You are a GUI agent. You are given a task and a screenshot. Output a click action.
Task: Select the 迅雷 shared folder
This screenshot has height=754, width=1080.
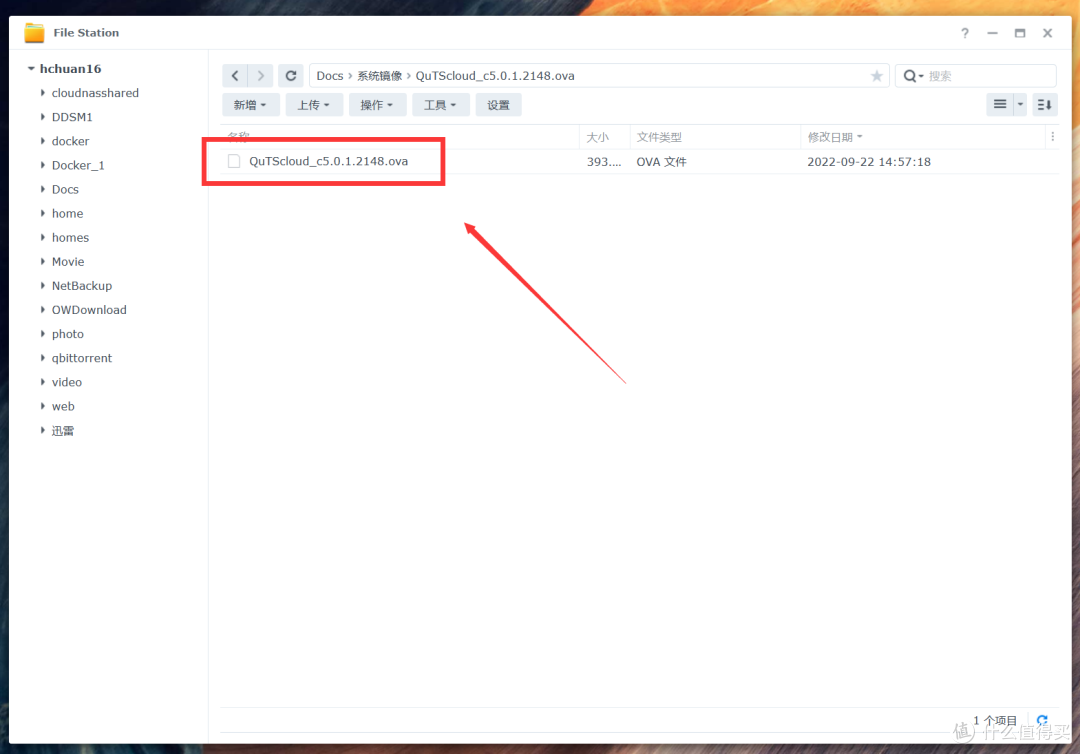coord(63,430)
